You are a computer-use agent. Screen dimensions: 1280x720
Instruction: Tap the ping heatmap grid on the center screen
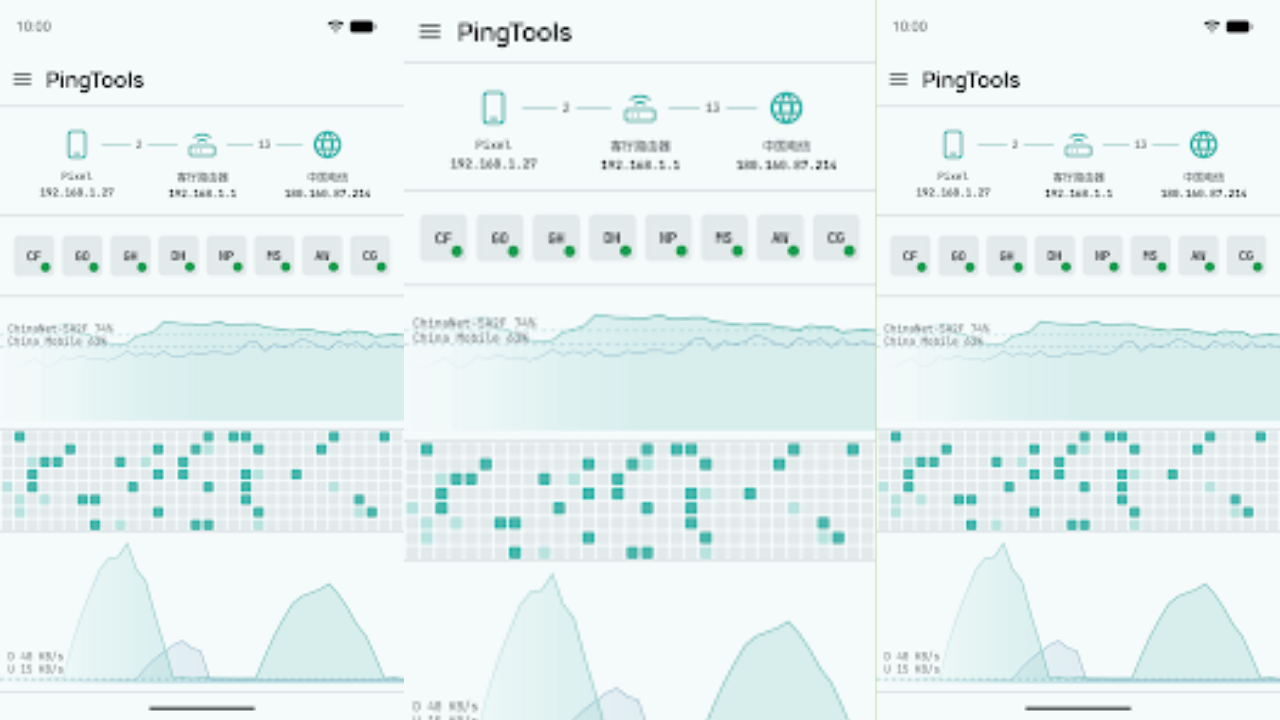(640, 501)
